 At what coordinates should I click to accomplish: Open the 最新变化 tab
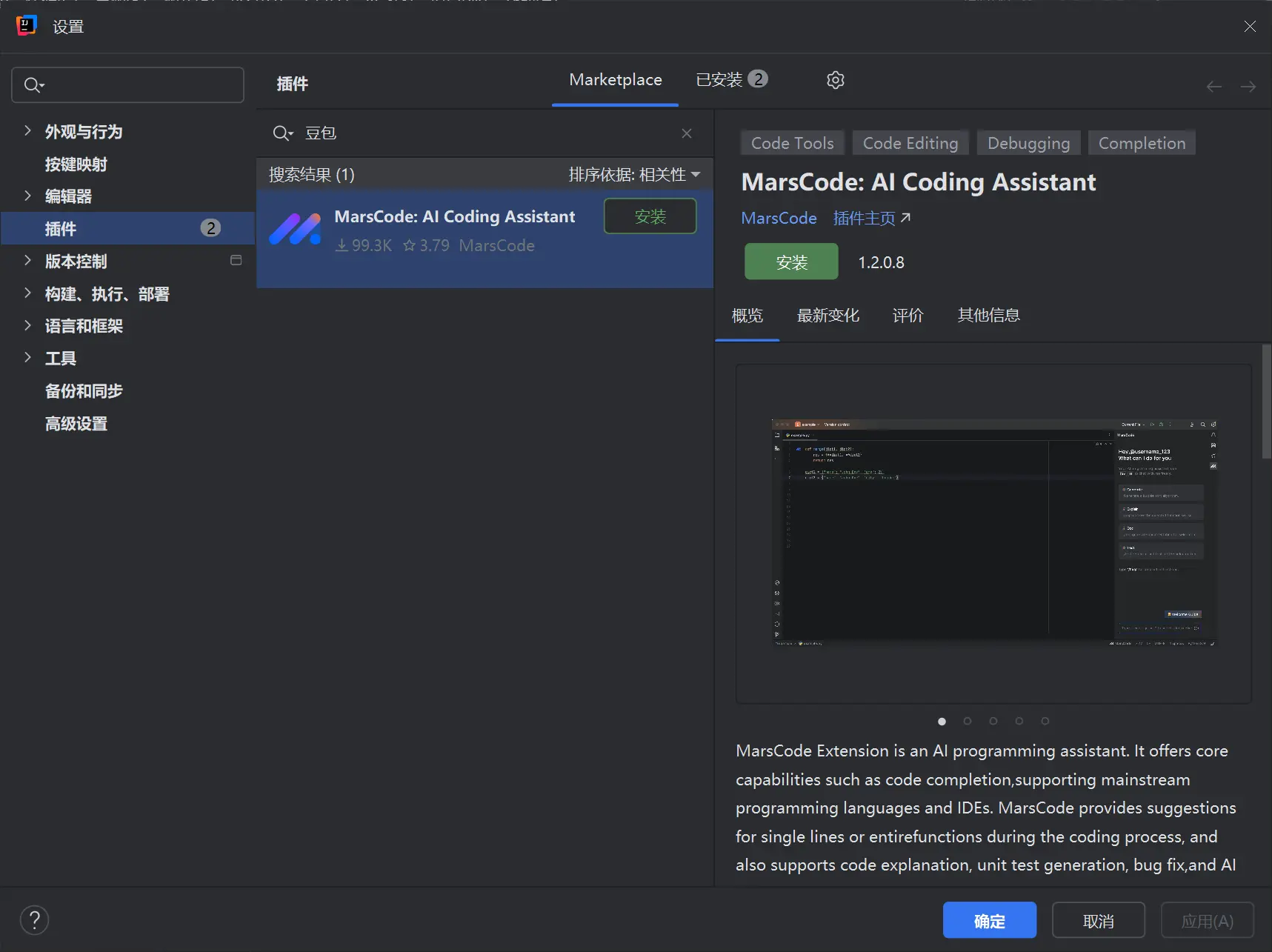(828, 316)
